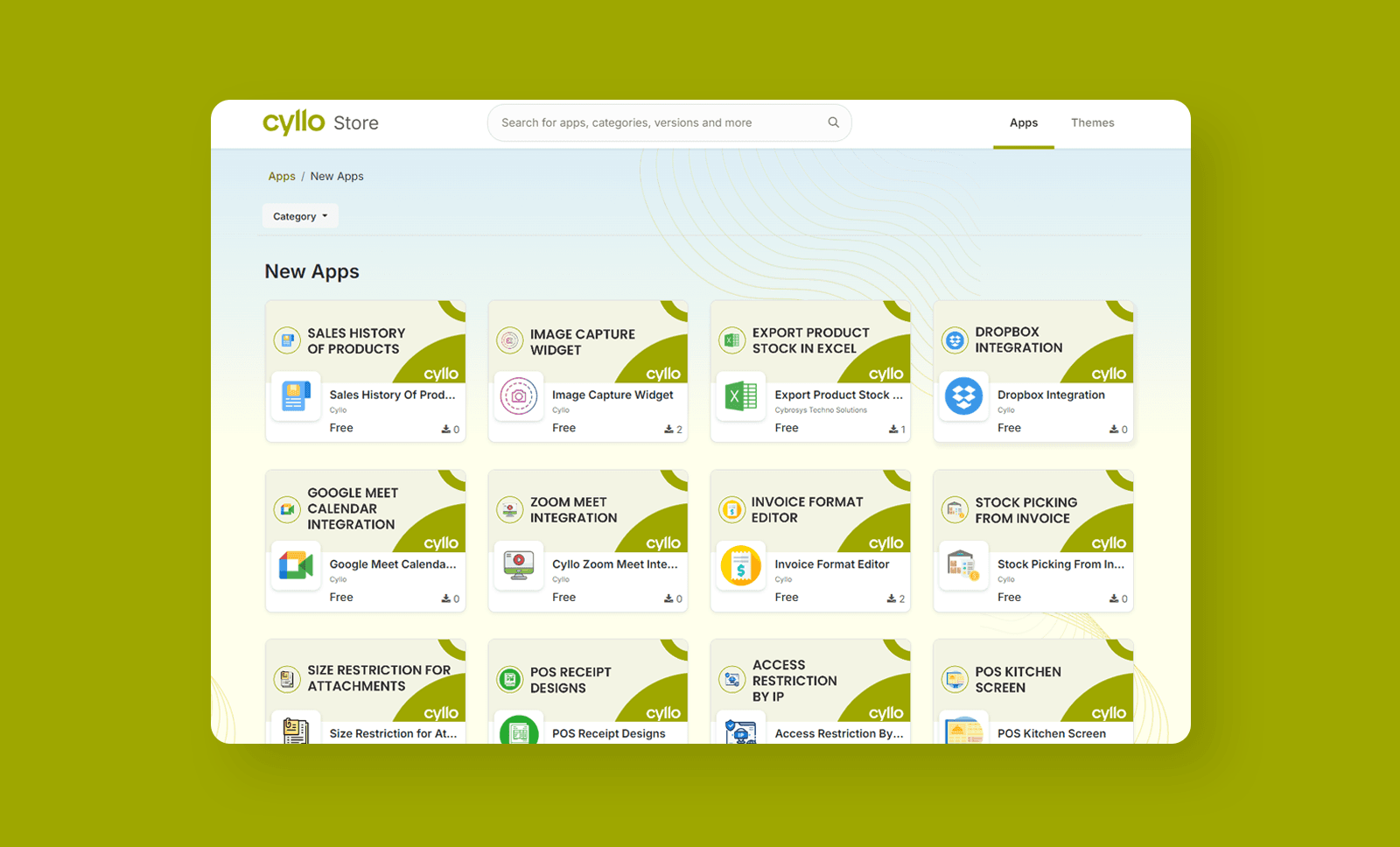Switch to the Themes tab
The width and height of the screenshot is (1400, 847).
[x=1092, y=122]
